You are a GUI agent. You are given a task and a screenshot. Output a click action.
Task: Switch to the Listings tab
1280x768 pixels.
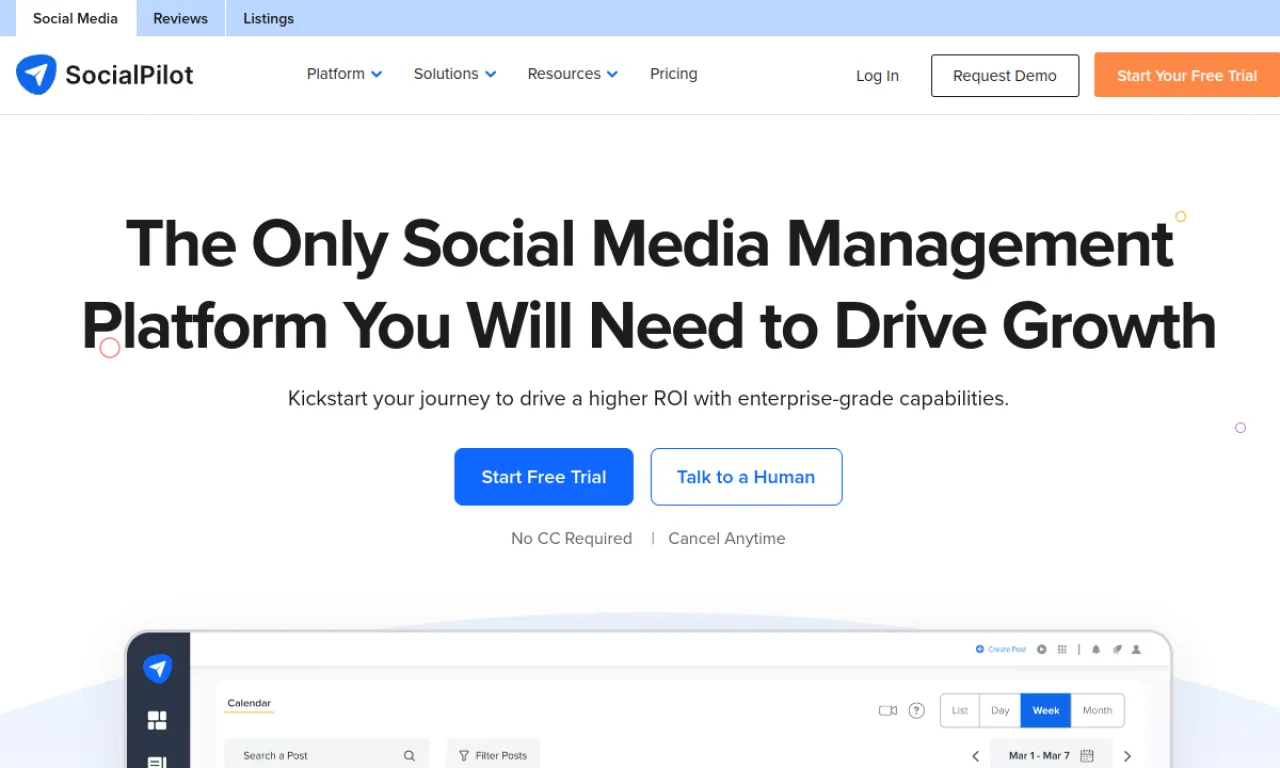click(269, 18)
